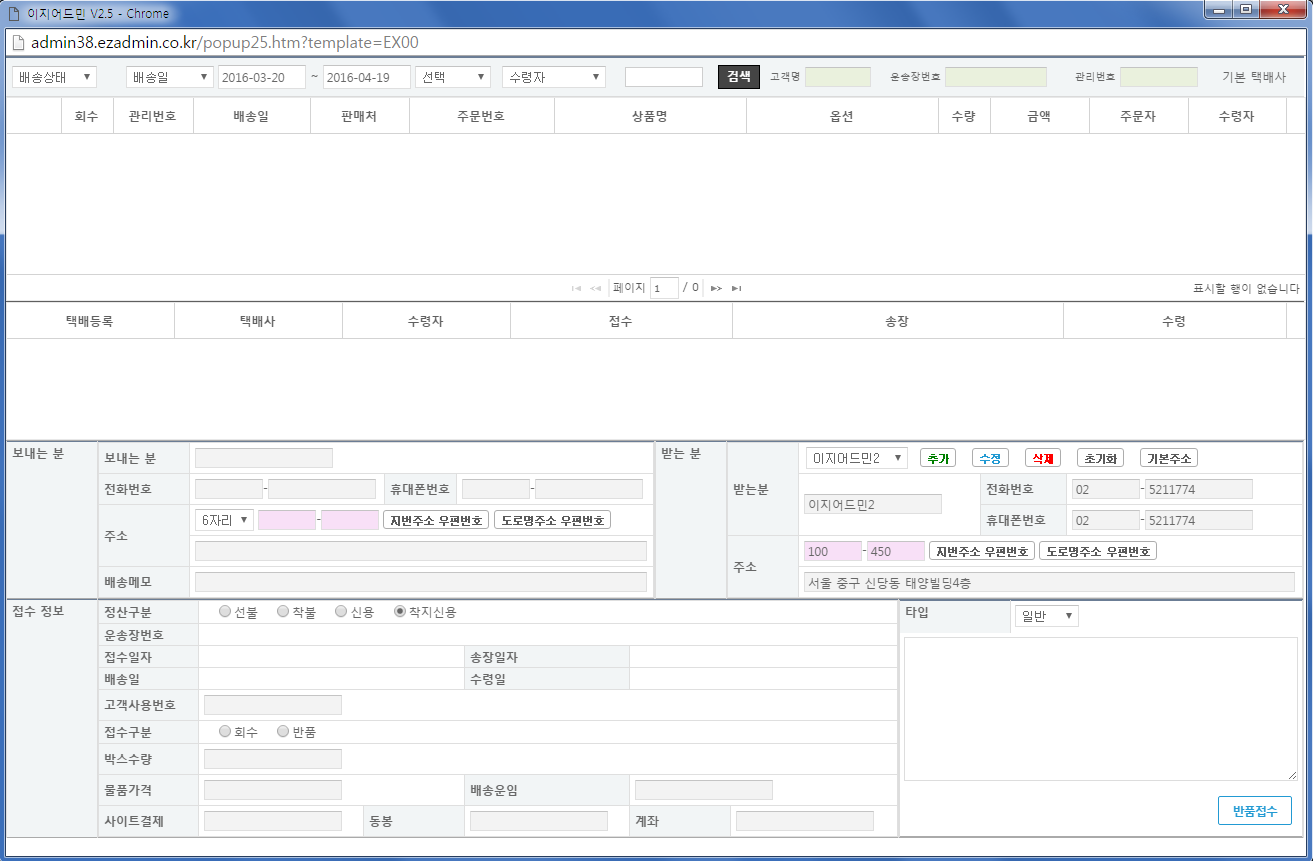Click the green 추가 button
Screen dimensions: 1313x861
pos(938,458)
